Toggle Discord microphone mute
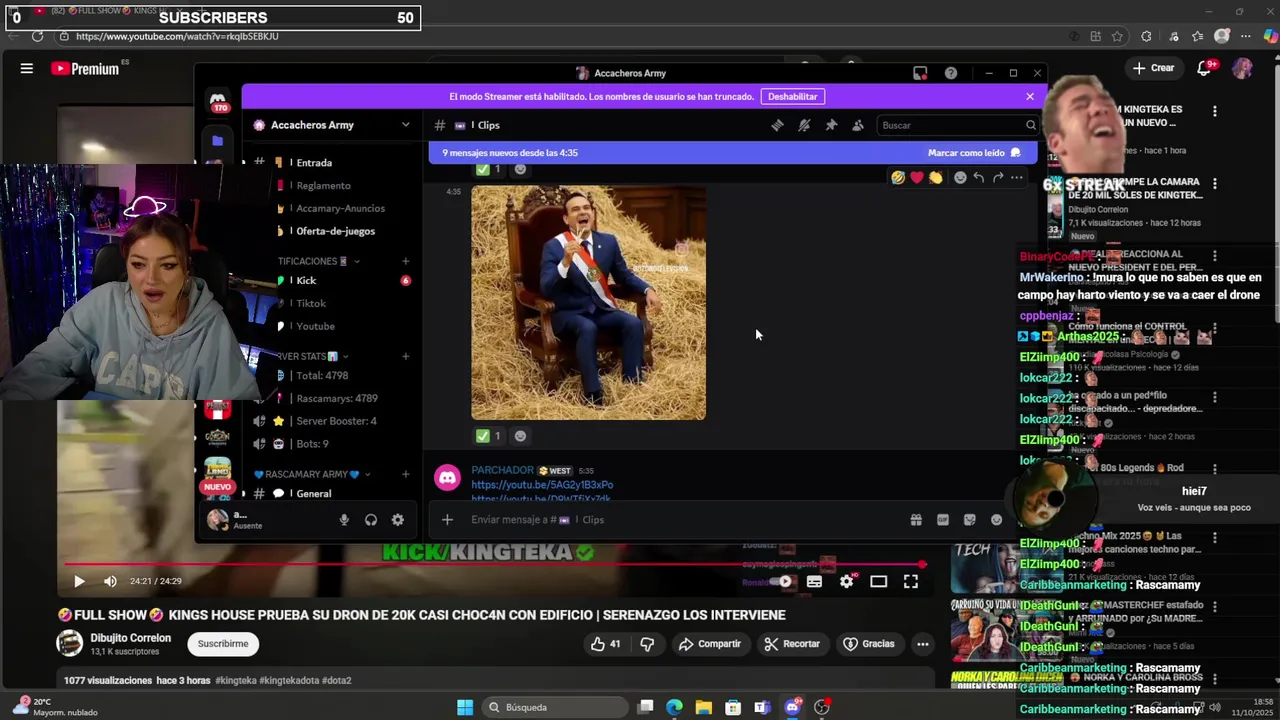1280x720 pixels. tap(344, 520)
